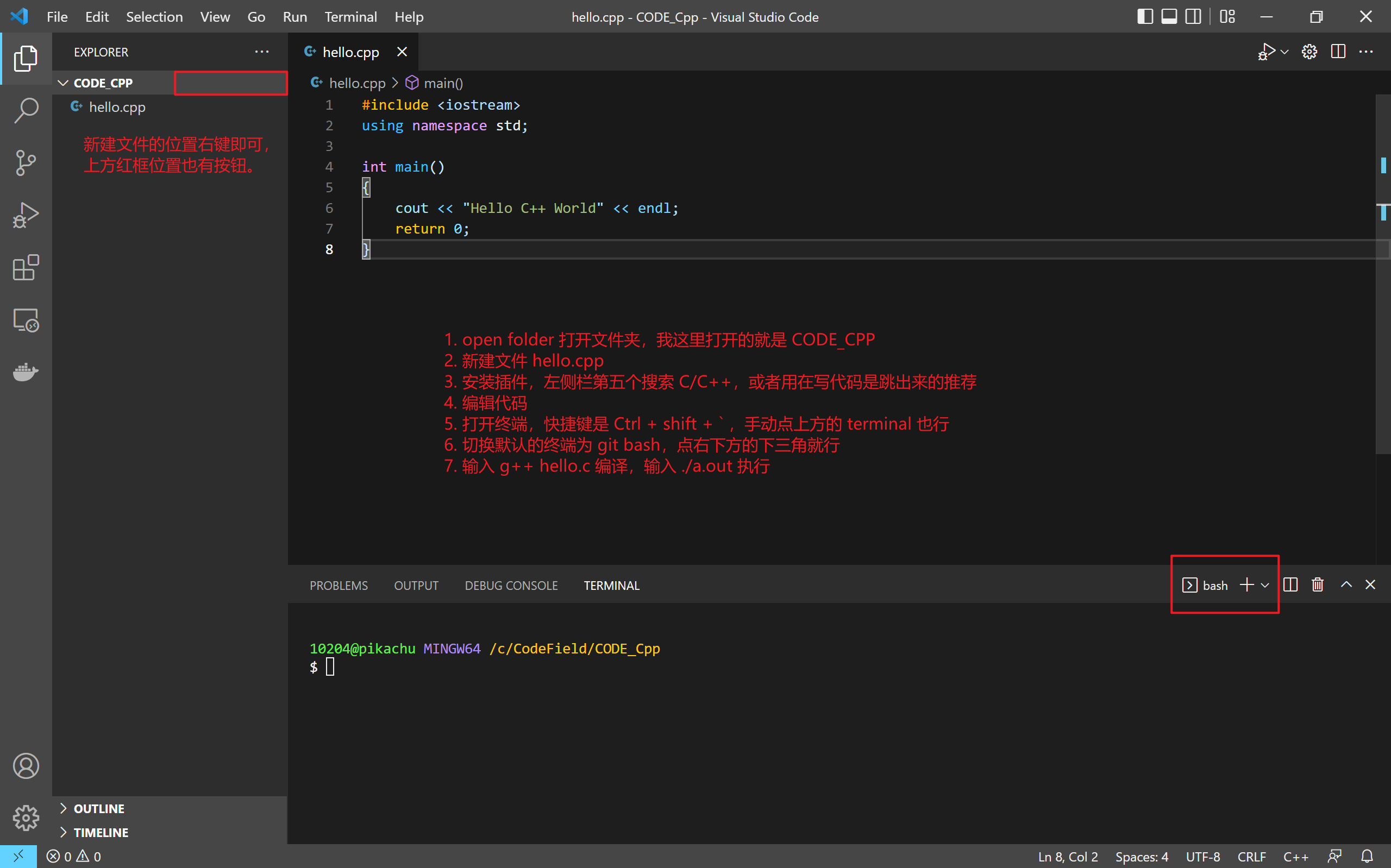
Task: Toggle secondary side bar visibility
Action: [1194, 17]
